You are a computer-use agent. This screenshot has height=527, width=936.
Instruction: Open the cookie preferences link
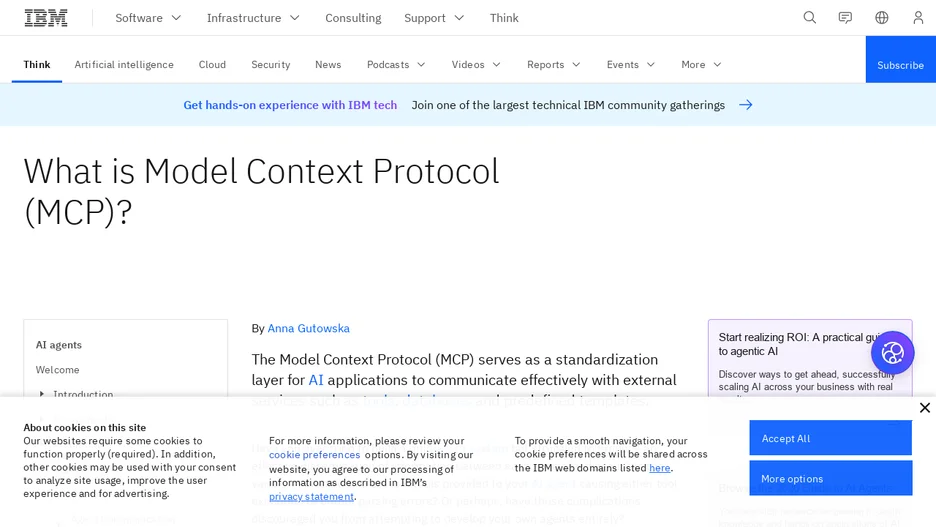coord(315,455)
